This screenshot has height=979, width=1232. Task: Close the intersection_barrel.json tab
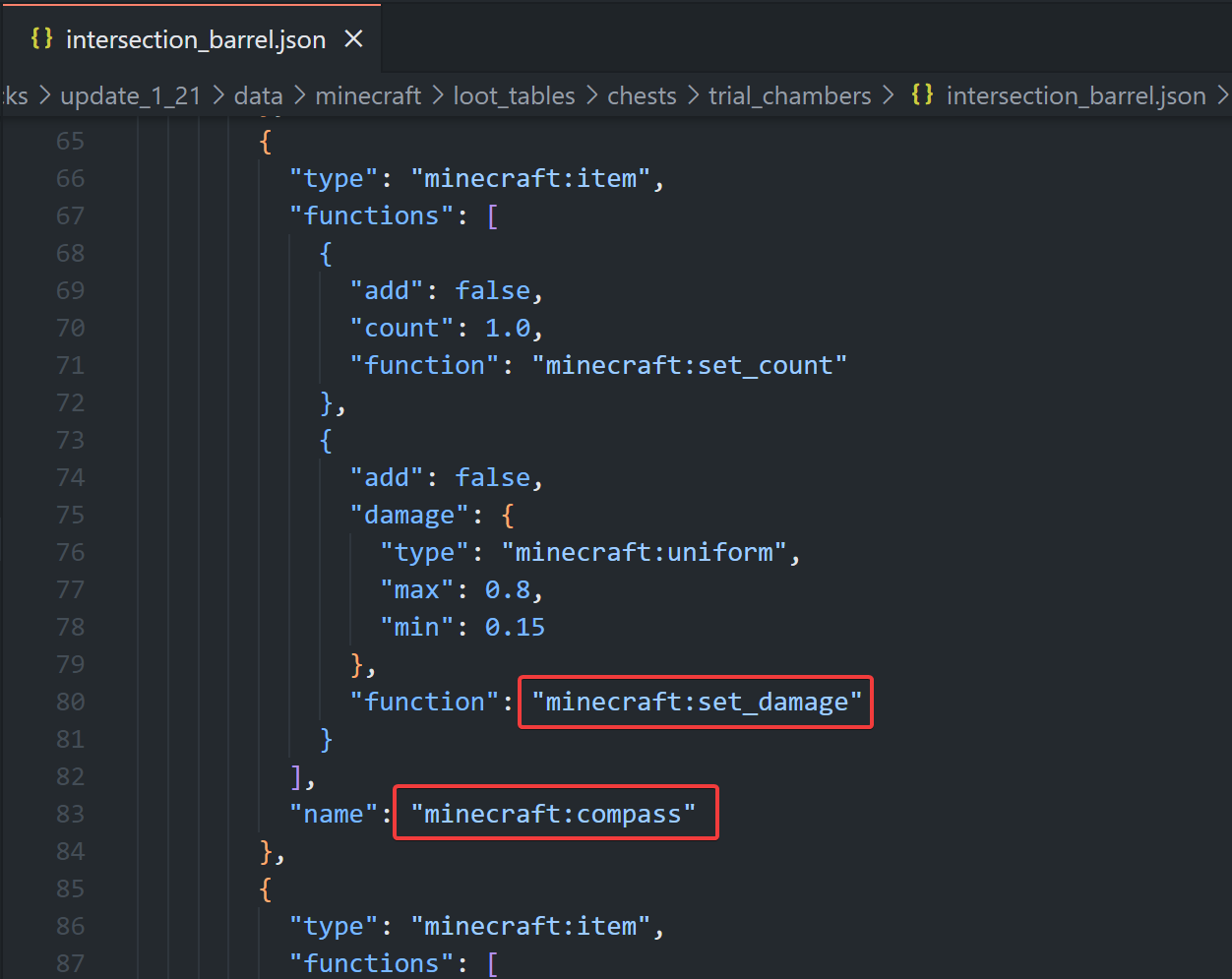[x=353, y=38]
